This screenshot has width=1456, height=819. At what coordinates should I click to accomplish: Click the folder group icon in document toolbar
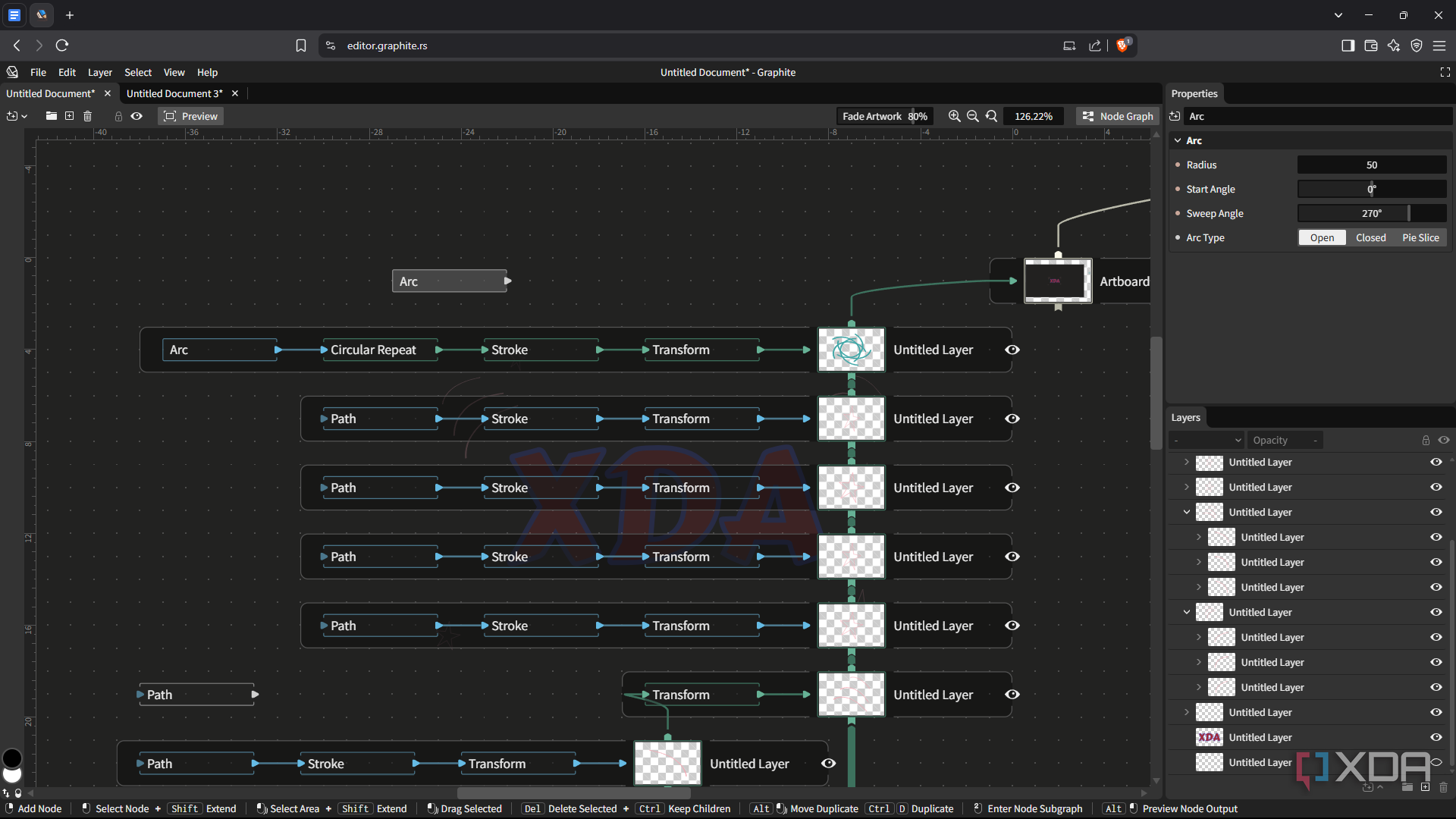pyautogui.click(x=51, y=116)
